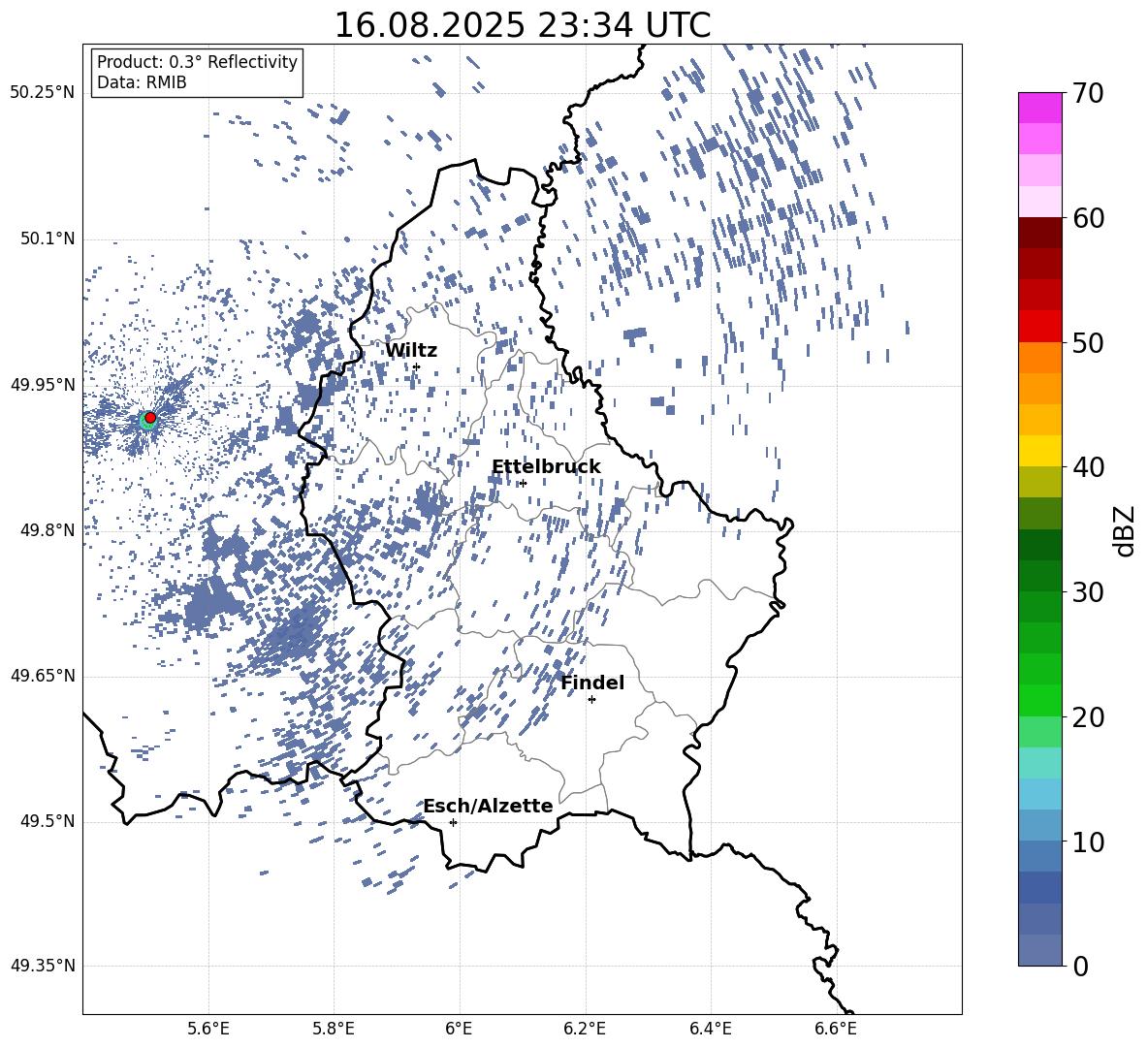Click the magenta colorbar segment near 70 dBZ
This screenshot has width=1148, height=1048.
tap(1040, 108)
